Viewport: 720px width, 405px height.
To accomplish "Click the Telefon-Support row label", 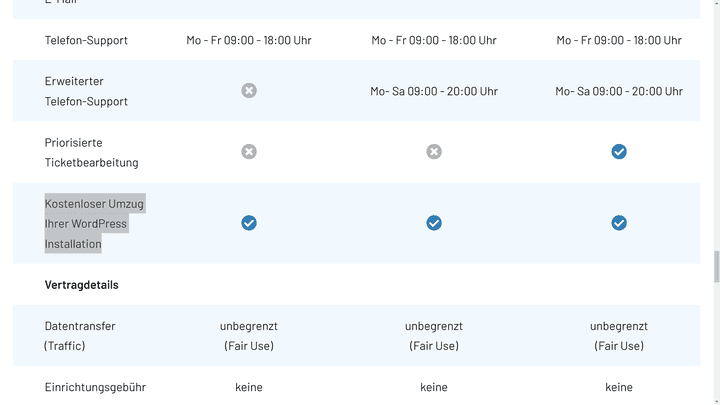I will 86,40.
